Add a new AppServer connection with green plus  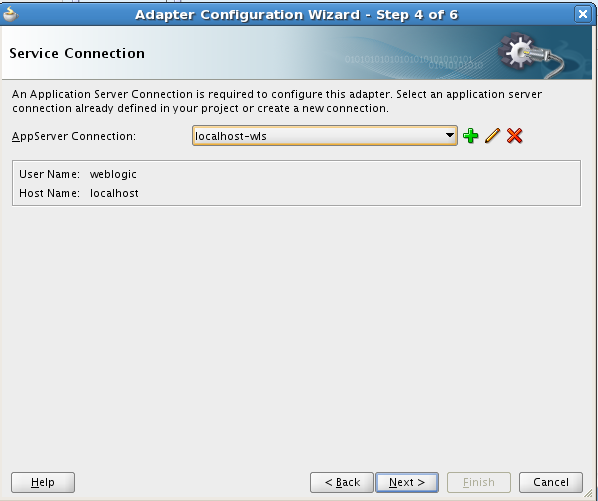[x=471, y=136]
